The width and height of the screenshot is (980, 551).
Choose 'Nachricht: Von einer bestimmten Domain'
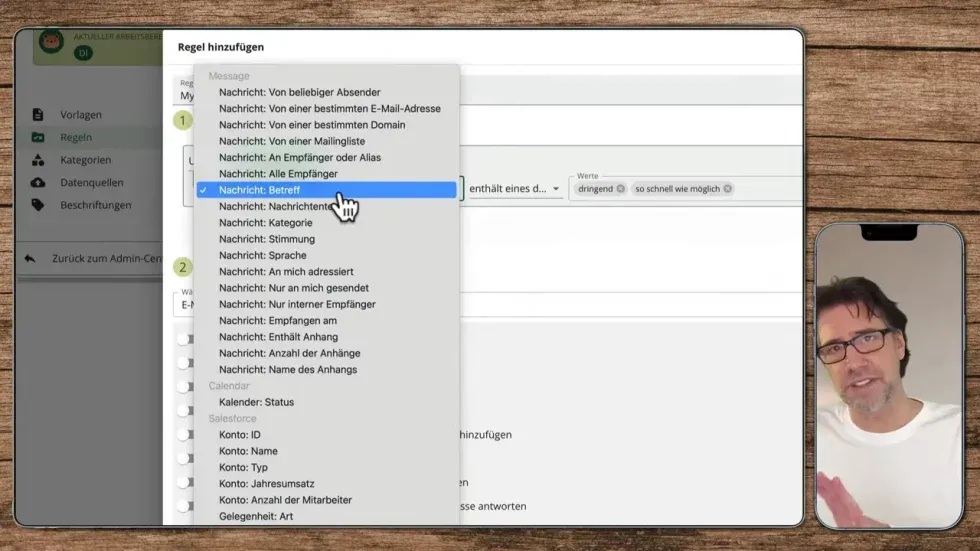tap(312, 125)
